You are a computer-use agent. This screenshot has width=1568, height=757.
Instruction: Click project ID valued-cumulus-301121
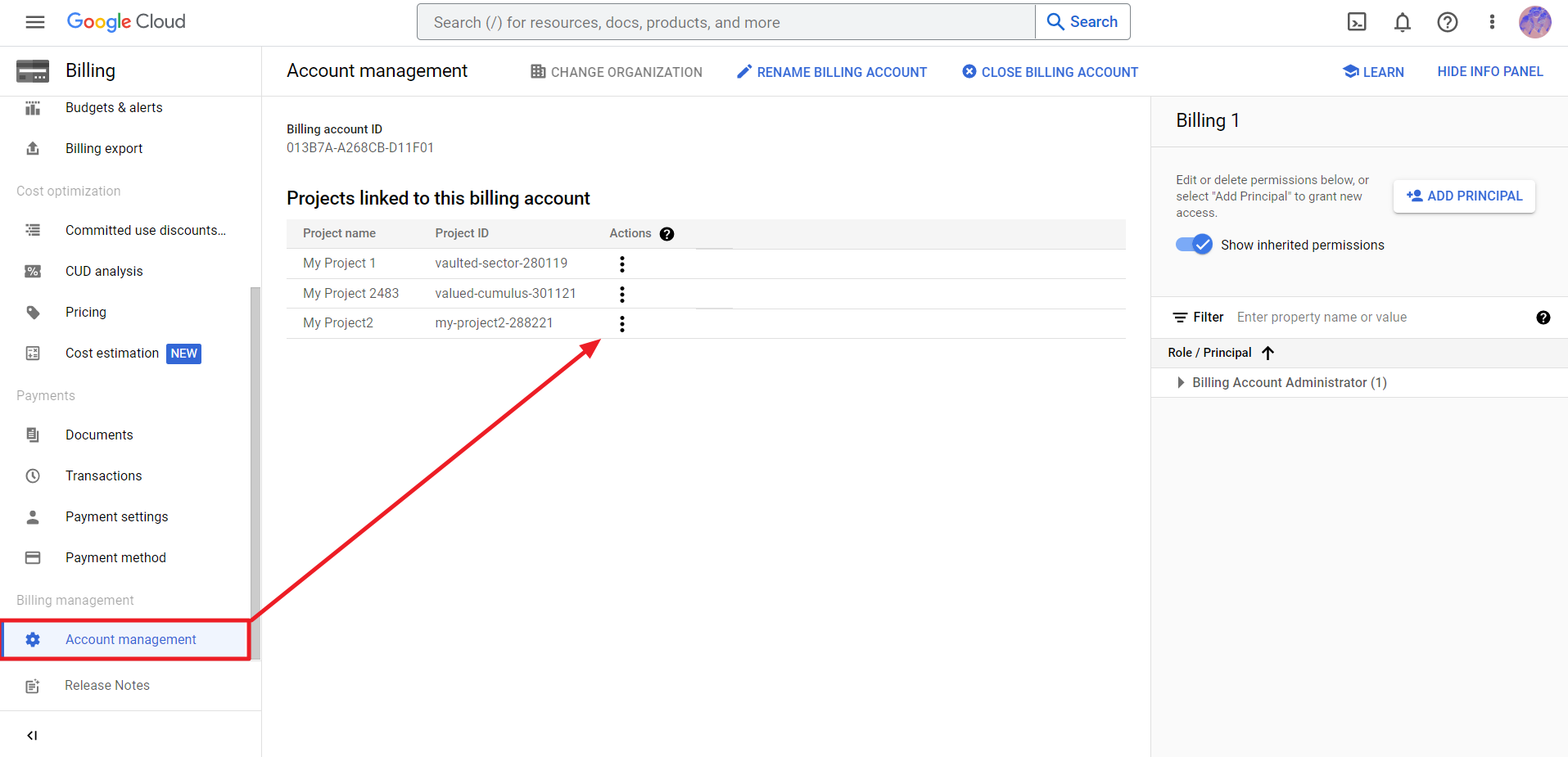click(505, 294)
